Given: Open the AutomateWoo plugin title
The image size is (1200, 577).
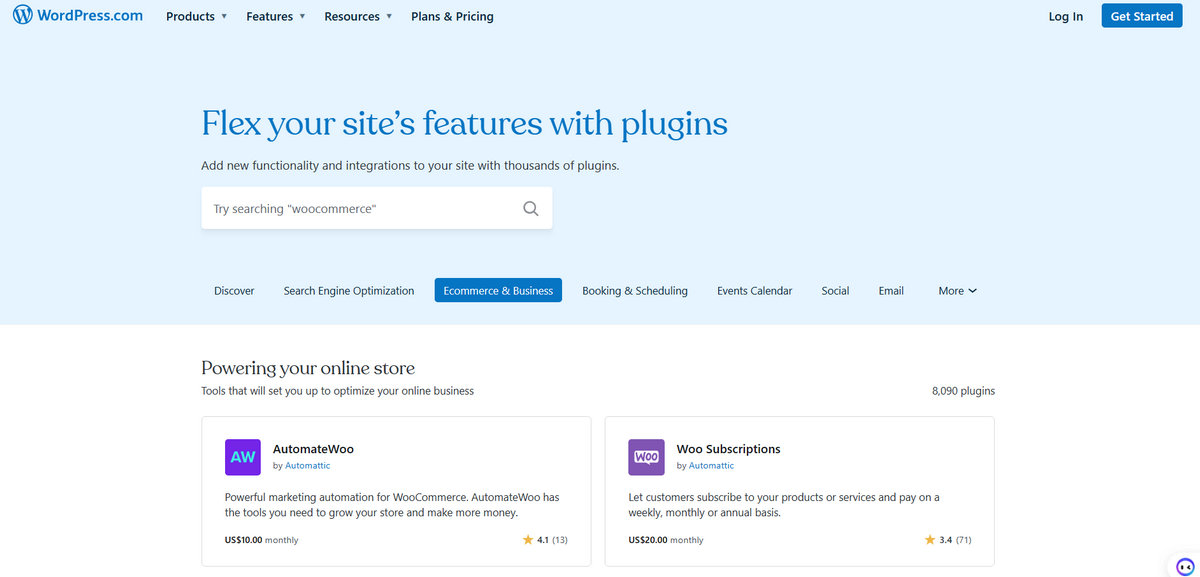Looking at the screenshot, I should pyautogui.click(x=313, y=449).
